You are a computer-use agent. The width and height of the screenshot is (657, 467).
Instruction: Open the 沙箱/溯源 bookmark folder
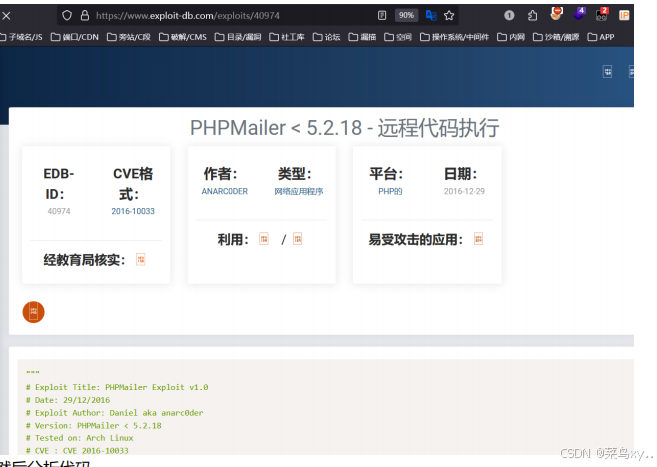556,37
